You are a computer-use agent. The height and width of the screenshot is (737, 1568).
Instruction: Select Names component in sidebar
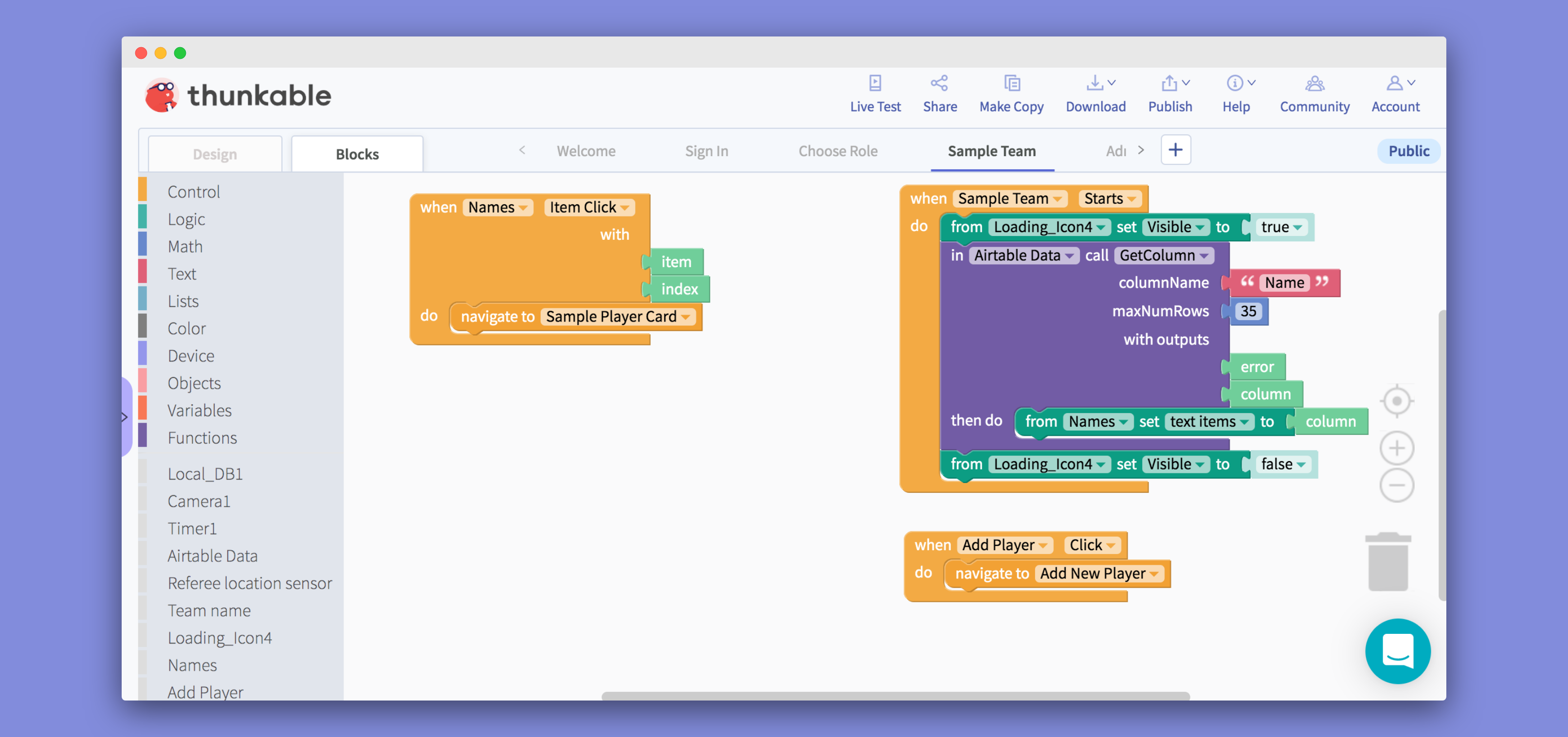click(x=192, y=666)
